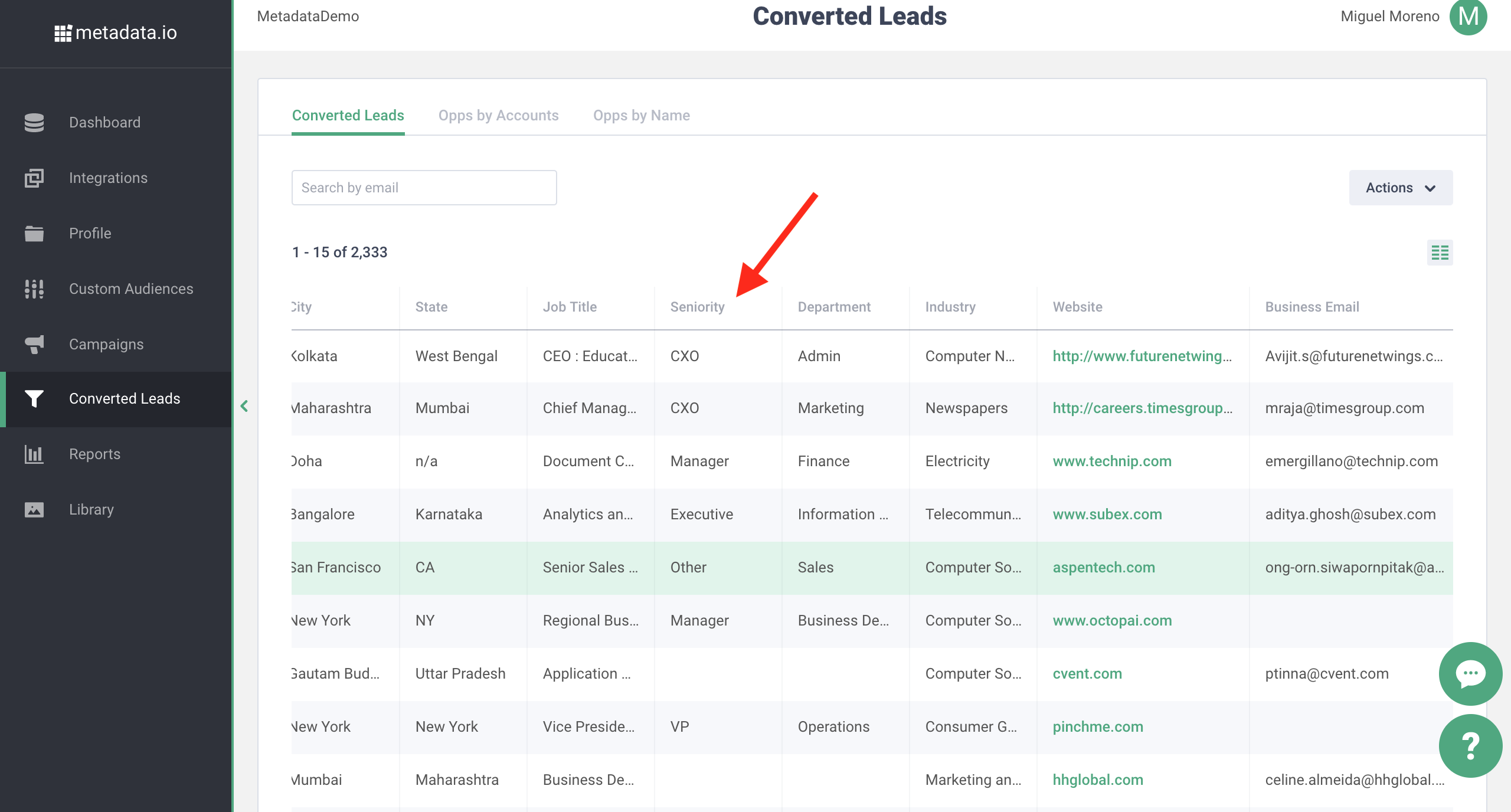1511x812 pixels.
Task: Click the Search by email field
Action: click(x=424, y=188)
